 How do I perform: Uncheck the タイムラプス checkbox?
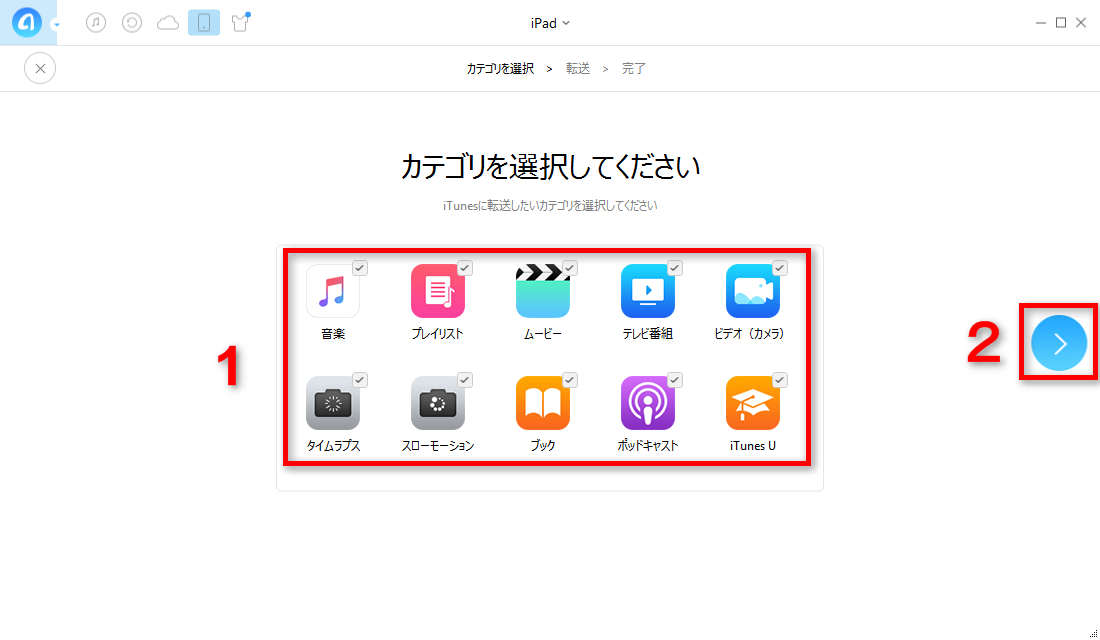[360, 380]
